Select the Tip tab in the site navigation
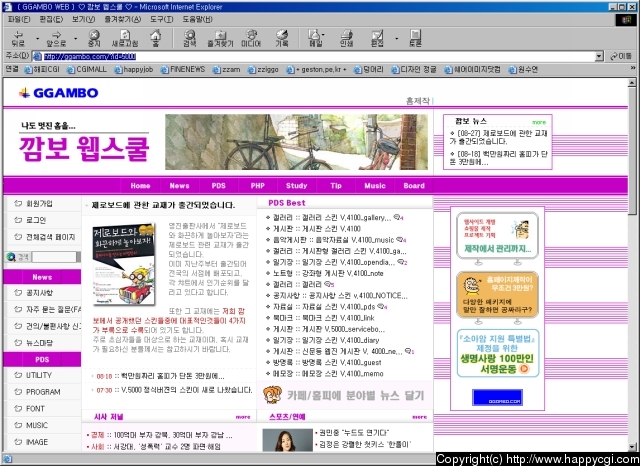This screenshot has height=466, width=640. click(x=336, y=186)
